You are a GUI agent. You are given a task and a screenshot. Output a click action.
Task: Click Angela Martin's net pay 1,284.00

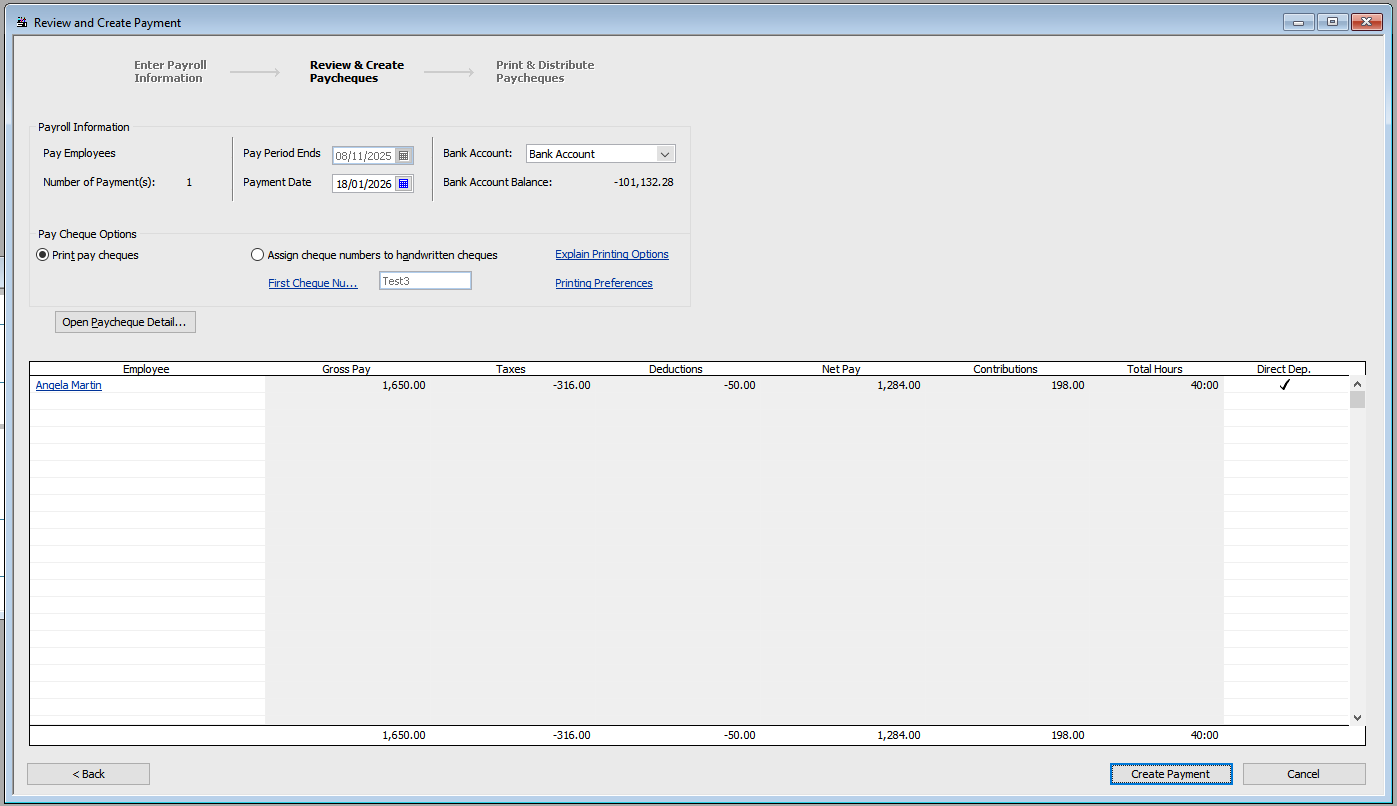click(x=899, y=385)
